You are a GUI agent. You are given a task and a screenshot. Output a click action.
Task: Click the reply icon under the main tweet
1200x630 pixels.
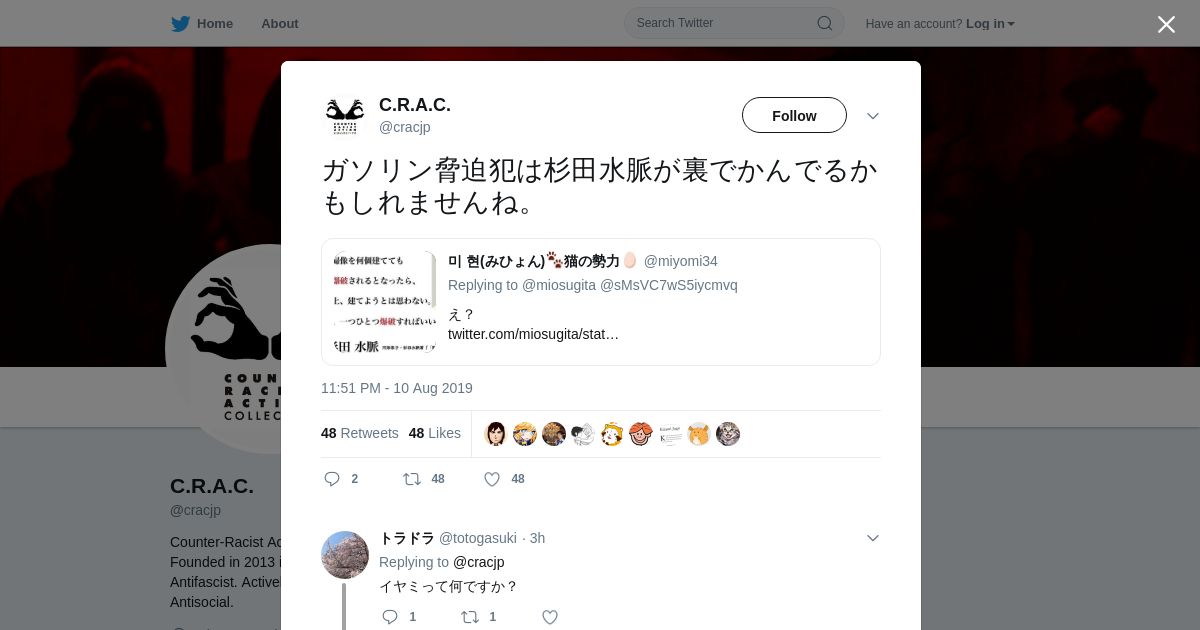[x=332, y=479]
